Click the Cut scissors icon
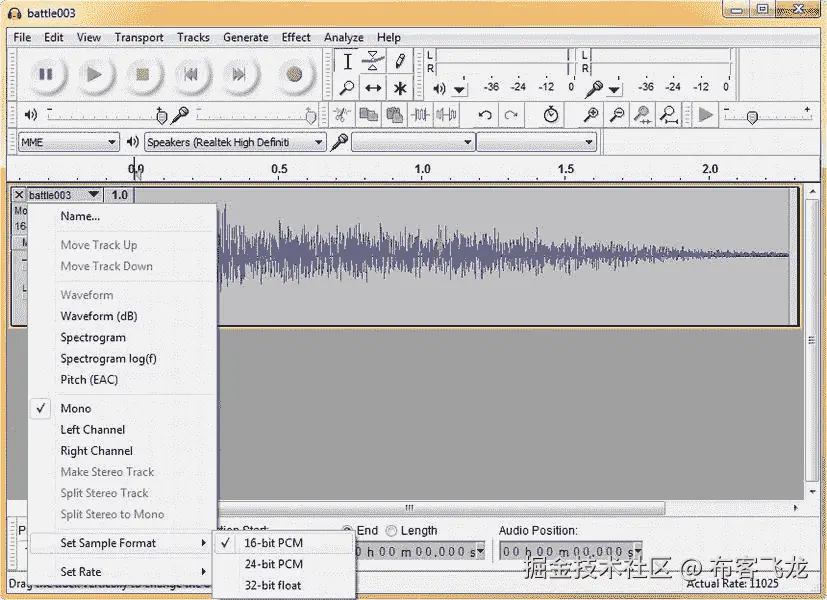Viewport: 827px width, 600px height. point(342,114)
